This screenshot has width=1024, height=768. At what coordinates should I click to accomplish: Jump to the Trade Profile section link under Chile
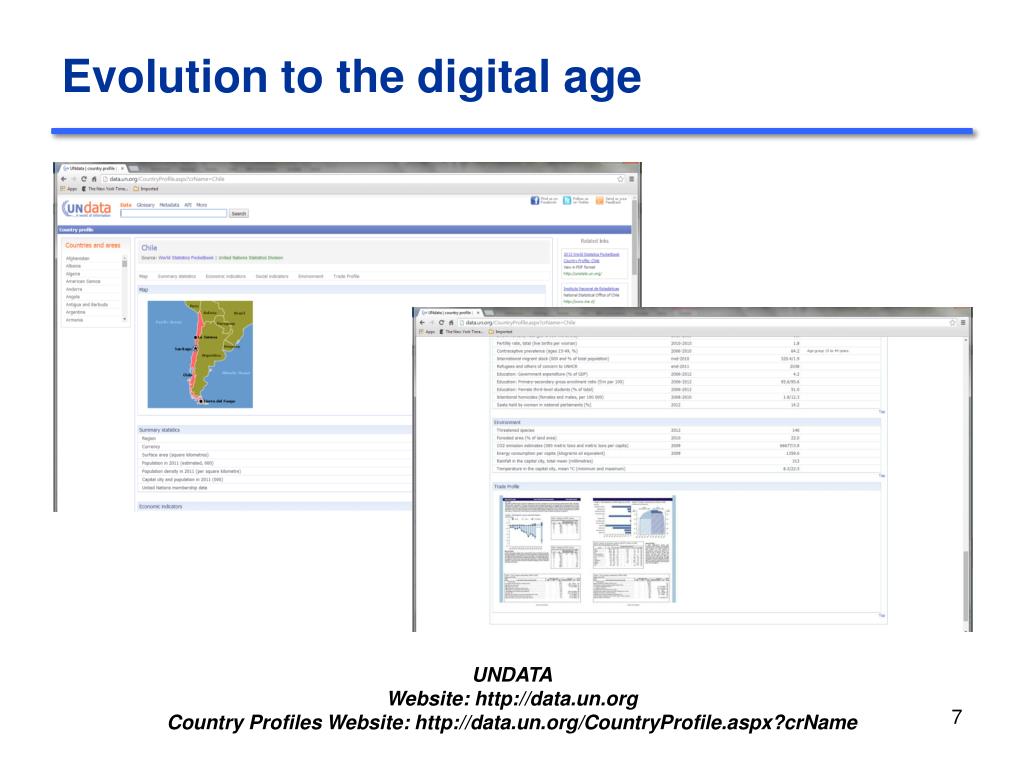346,276
